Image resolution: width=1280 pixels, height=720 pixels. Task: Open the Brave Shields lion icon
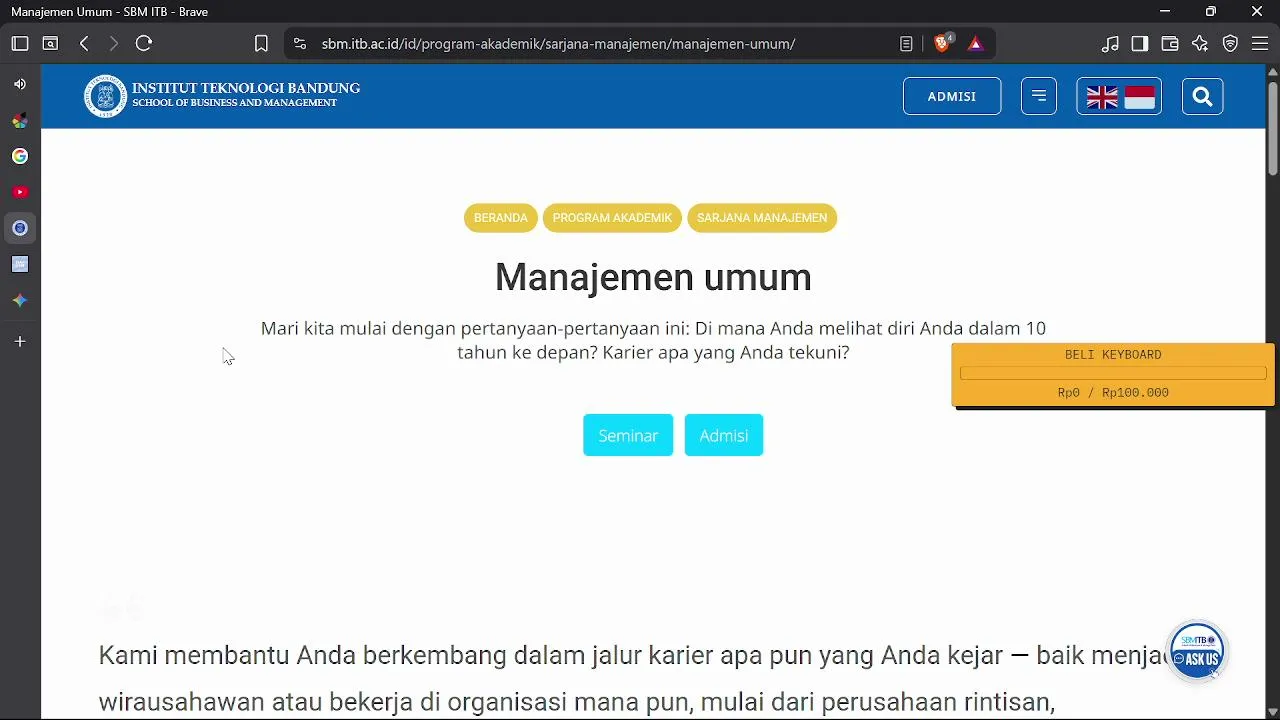pos(942,43)
